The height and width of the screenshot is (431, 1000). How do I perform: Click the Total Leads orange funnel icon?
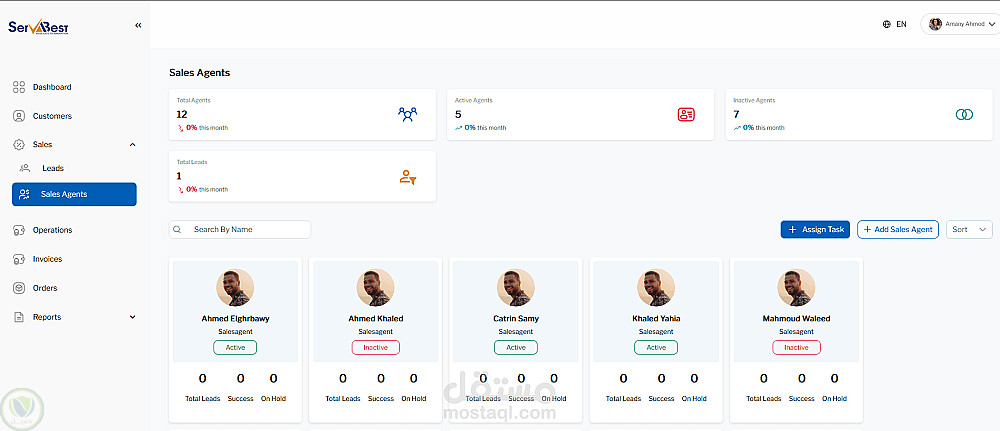tap(408, 177)
